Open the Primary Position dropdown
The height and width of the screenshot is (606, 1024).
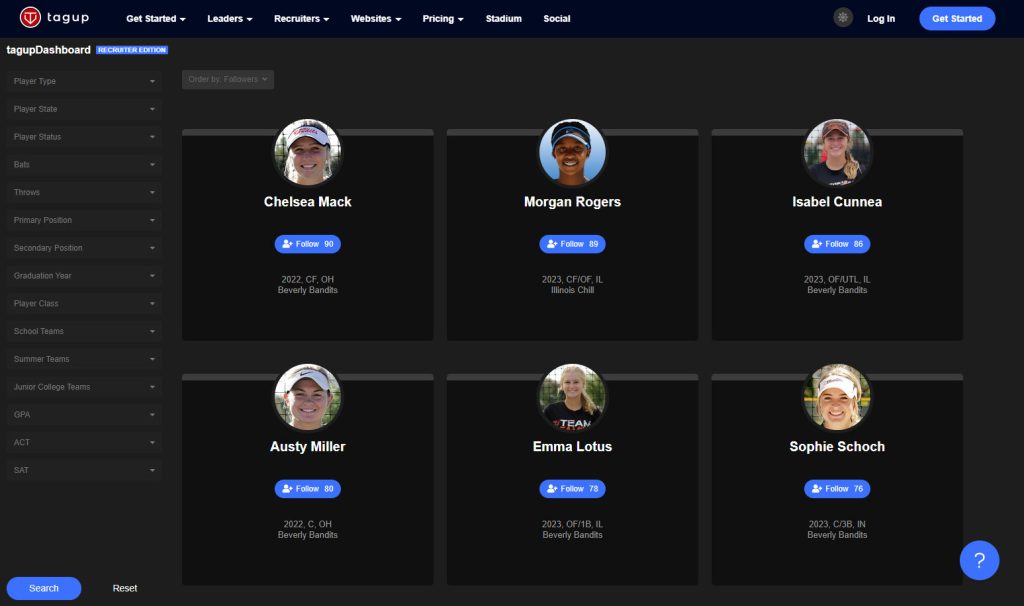pos(84,220)
